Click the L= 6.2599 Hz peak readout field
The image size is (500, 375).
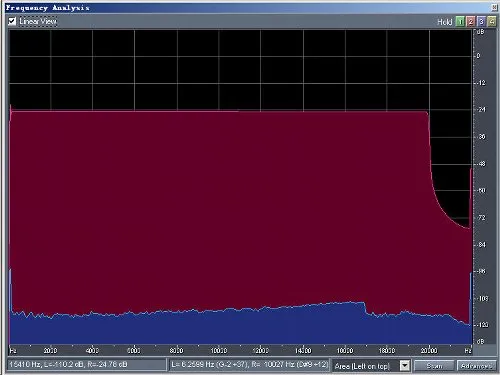point(249,364)
